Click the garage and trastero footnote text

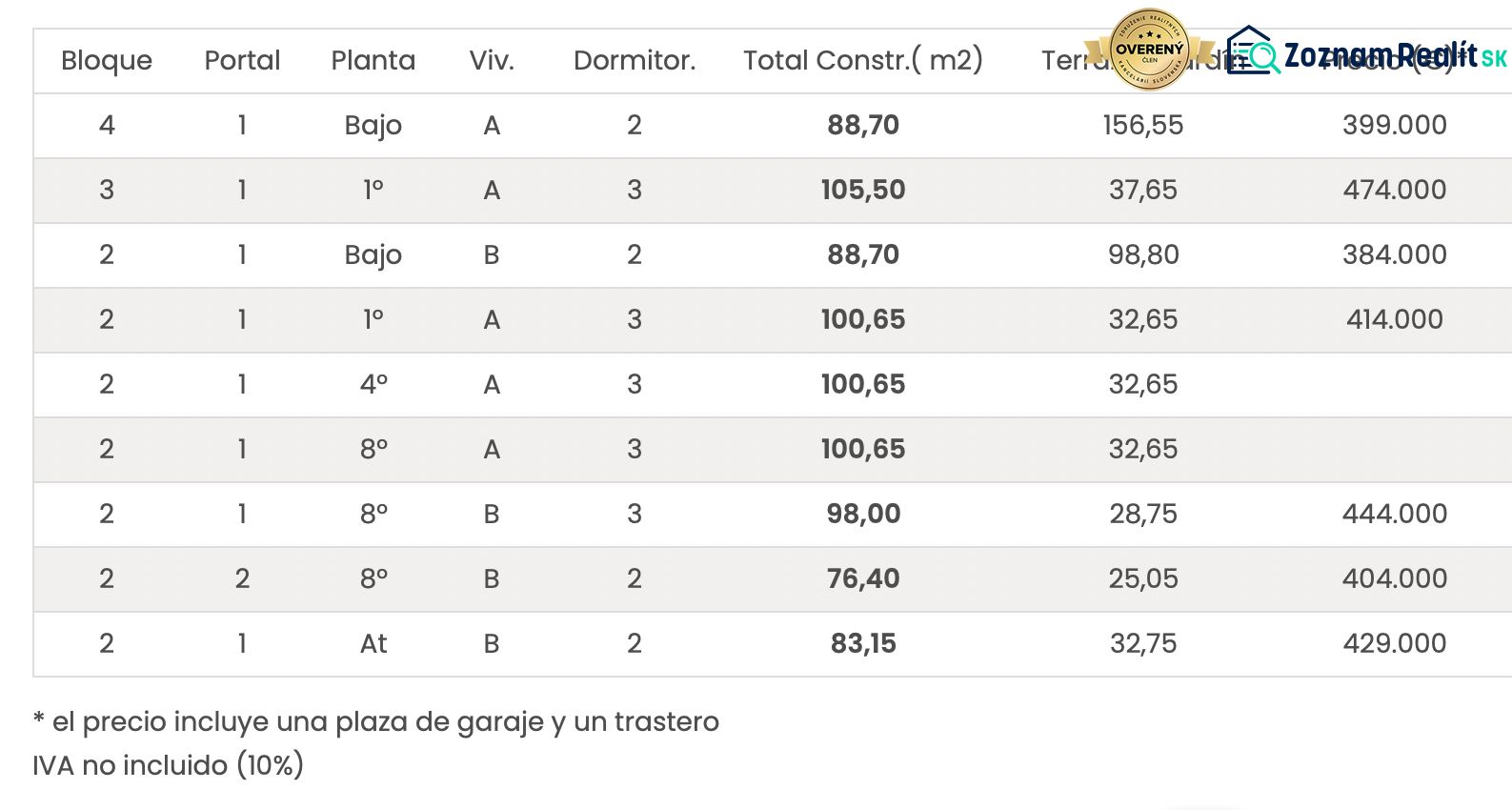point(376,721)
